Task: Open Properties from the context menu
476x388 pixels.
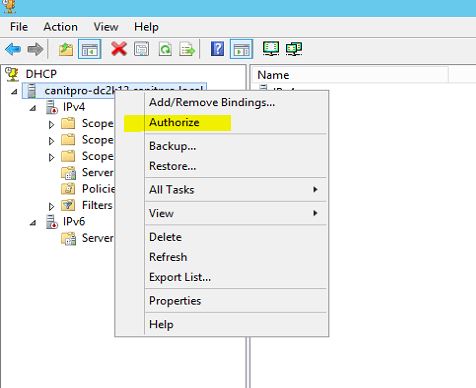Action: point(175,301)
